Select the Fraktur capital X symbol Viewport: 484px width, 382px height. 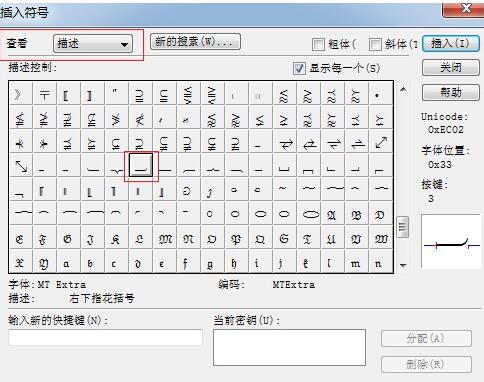20,262
